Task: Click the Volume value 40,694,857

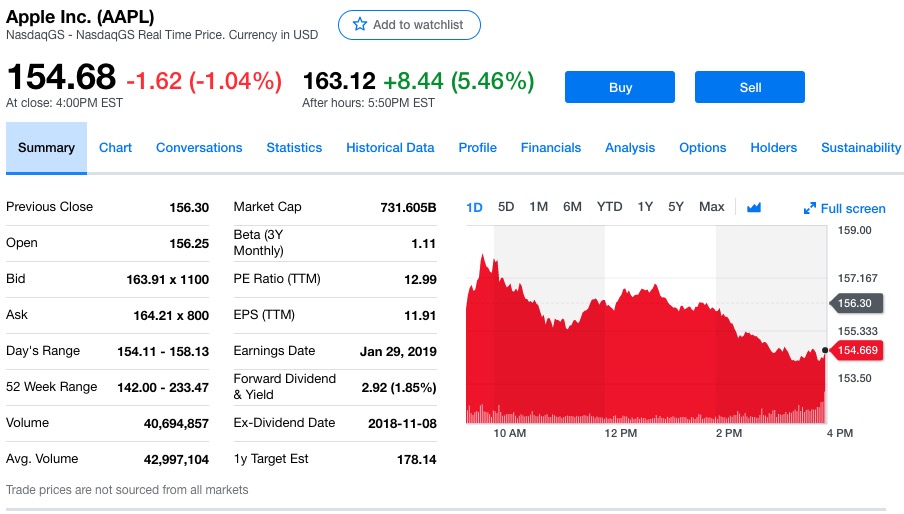Action: pos(176,424)
